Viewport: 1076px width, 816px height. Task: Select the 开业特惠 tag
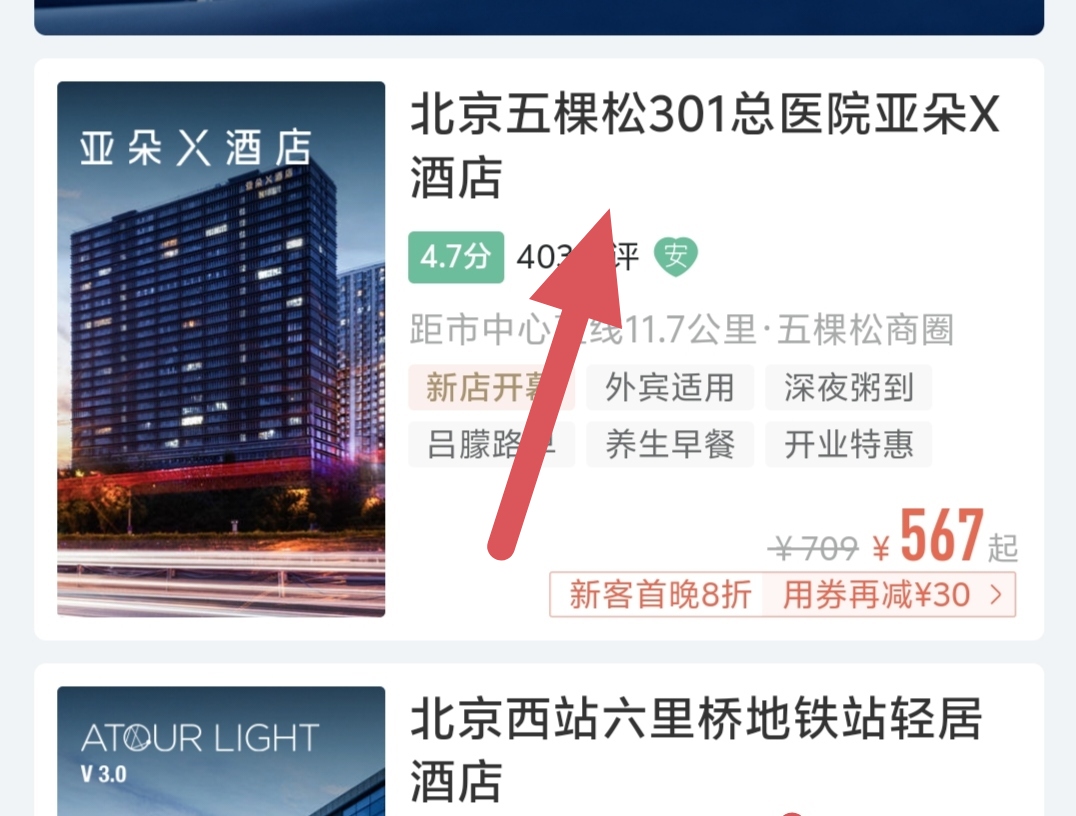tap(848, 445)
